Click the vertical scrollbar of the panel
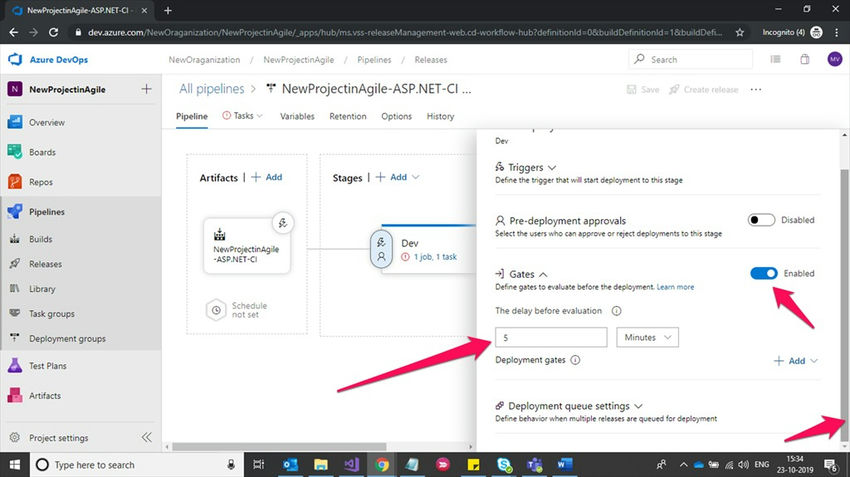850x477 pixels. coord(844,305)
